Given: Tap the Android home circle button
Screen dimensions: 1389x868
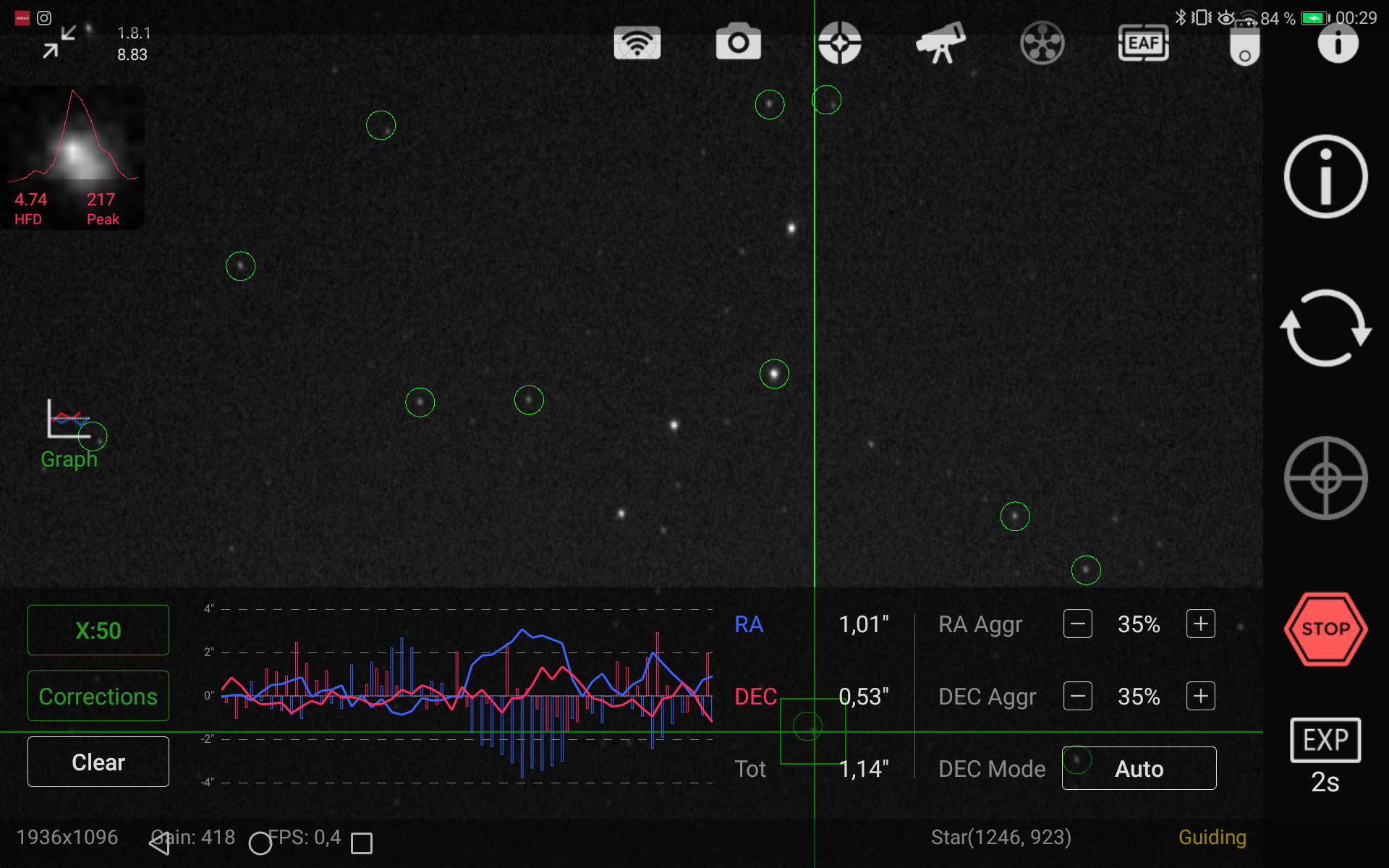Looking at the screenshot, I should tap(260, 843).
